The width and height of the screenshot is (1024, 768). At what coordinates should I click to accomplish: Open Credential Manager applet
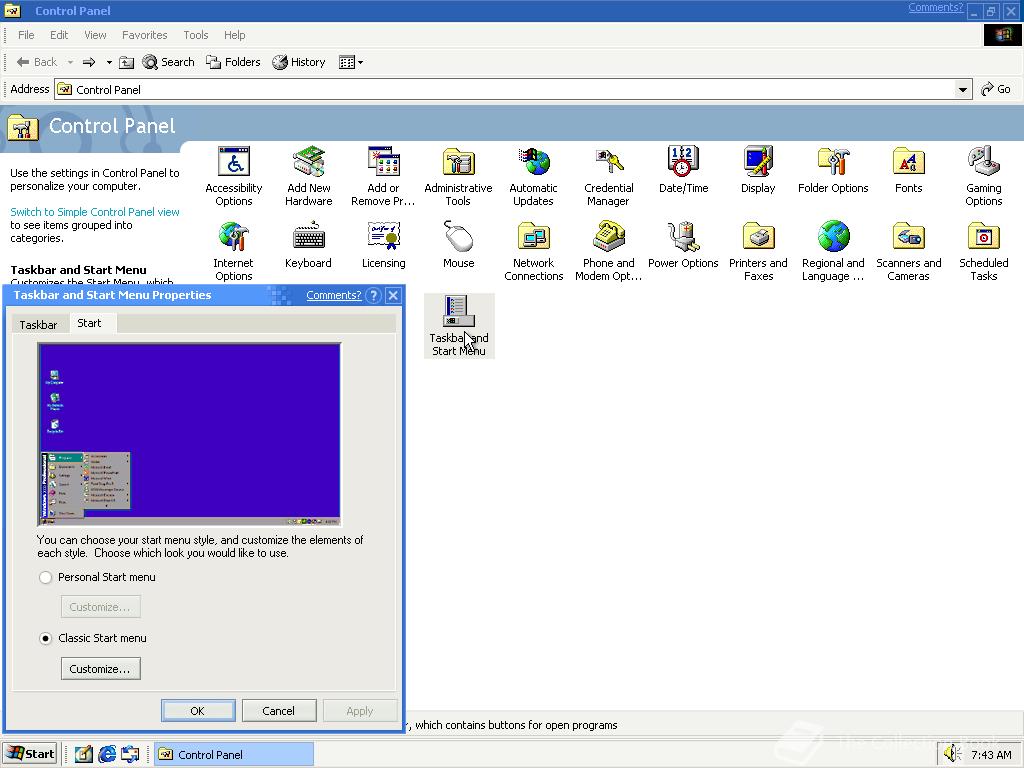(608, 175)
